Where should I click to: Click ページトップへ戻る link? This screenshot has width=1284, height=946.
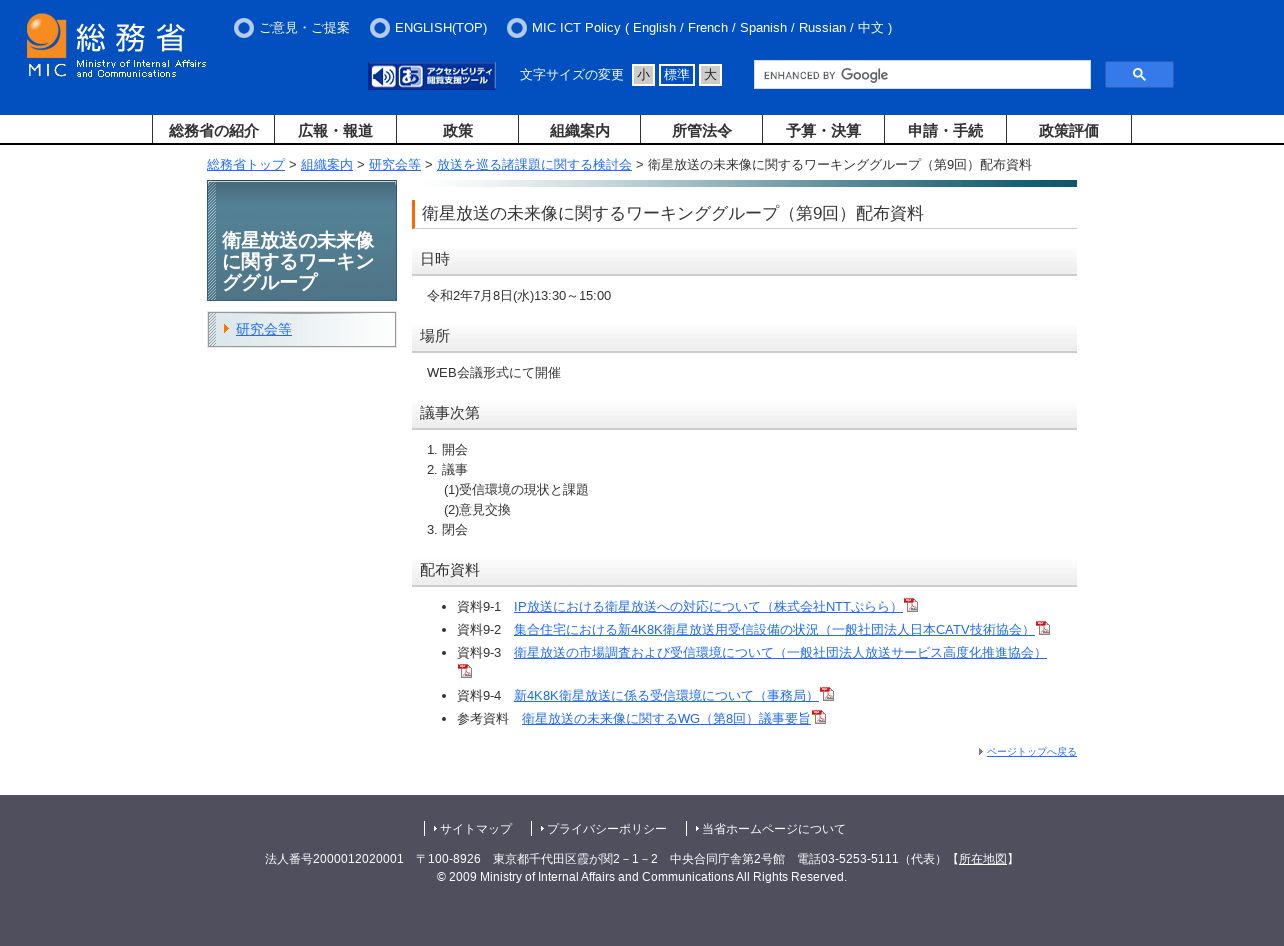point(1032,752)
